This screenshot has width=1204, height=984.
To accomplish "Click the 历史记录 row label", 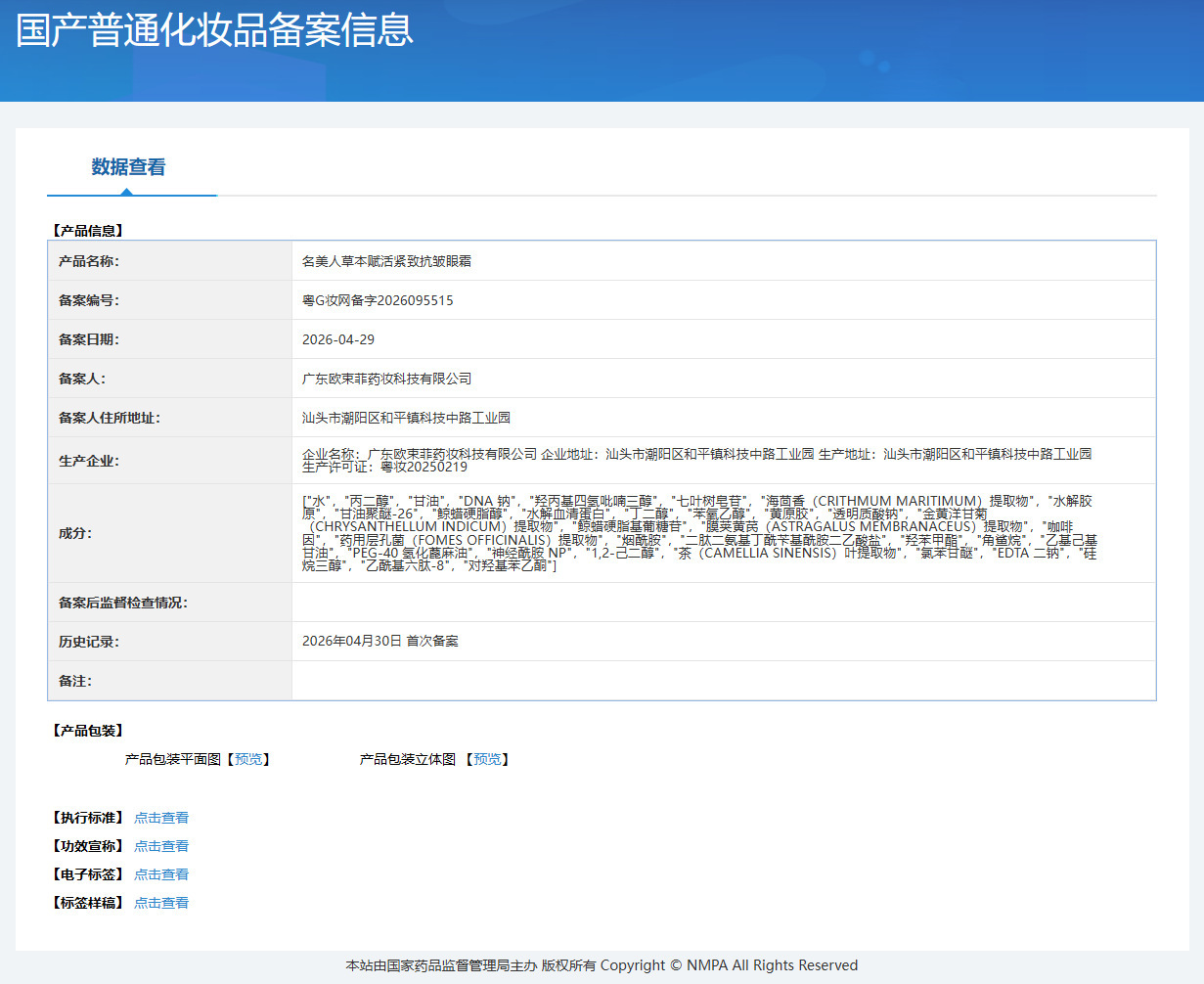I will point(89,642).
